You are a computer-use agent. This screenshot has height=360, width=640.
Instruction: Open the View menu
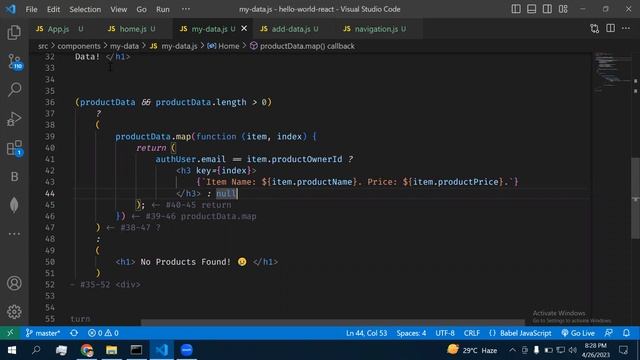[118, 9]
